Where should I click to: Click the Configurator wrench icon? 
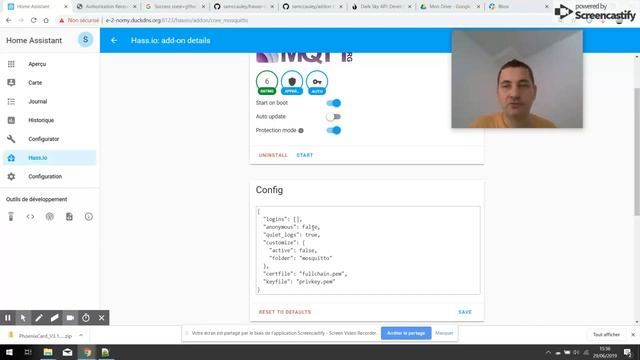(11, 139)
